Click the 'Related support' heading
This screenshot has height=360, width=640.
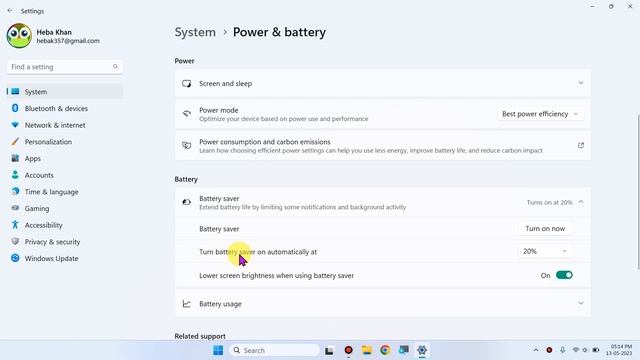[200, 336]
